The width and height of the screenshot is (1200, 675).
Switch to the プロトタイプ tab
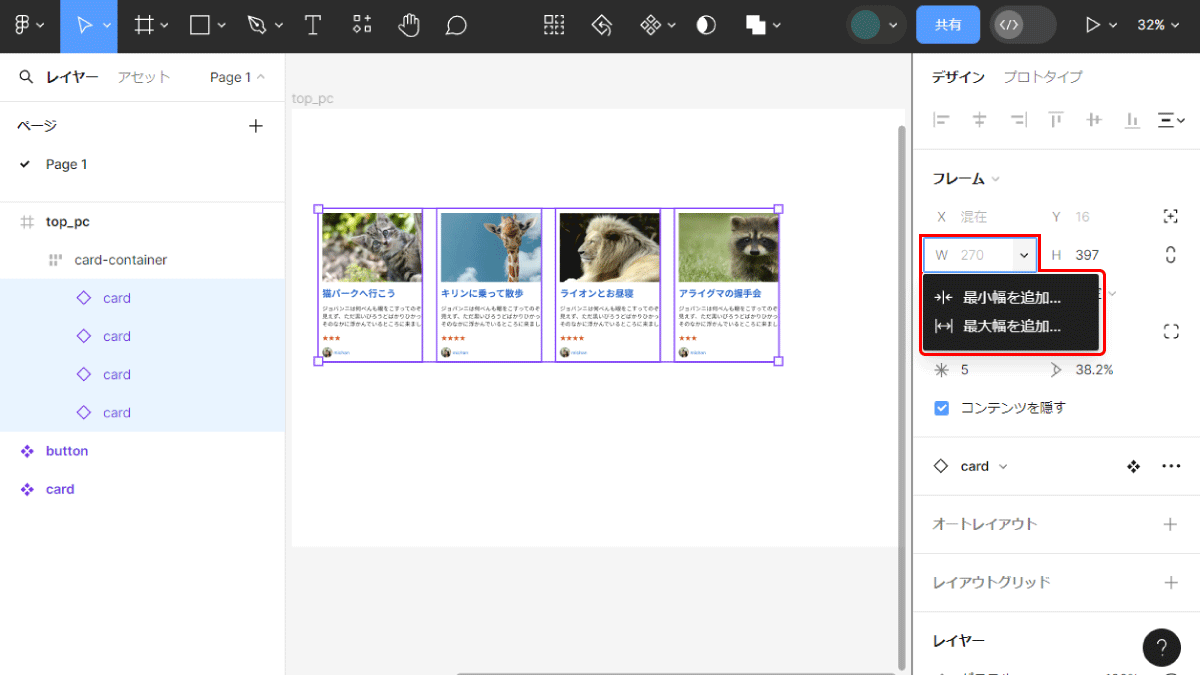pos(1043,77)
